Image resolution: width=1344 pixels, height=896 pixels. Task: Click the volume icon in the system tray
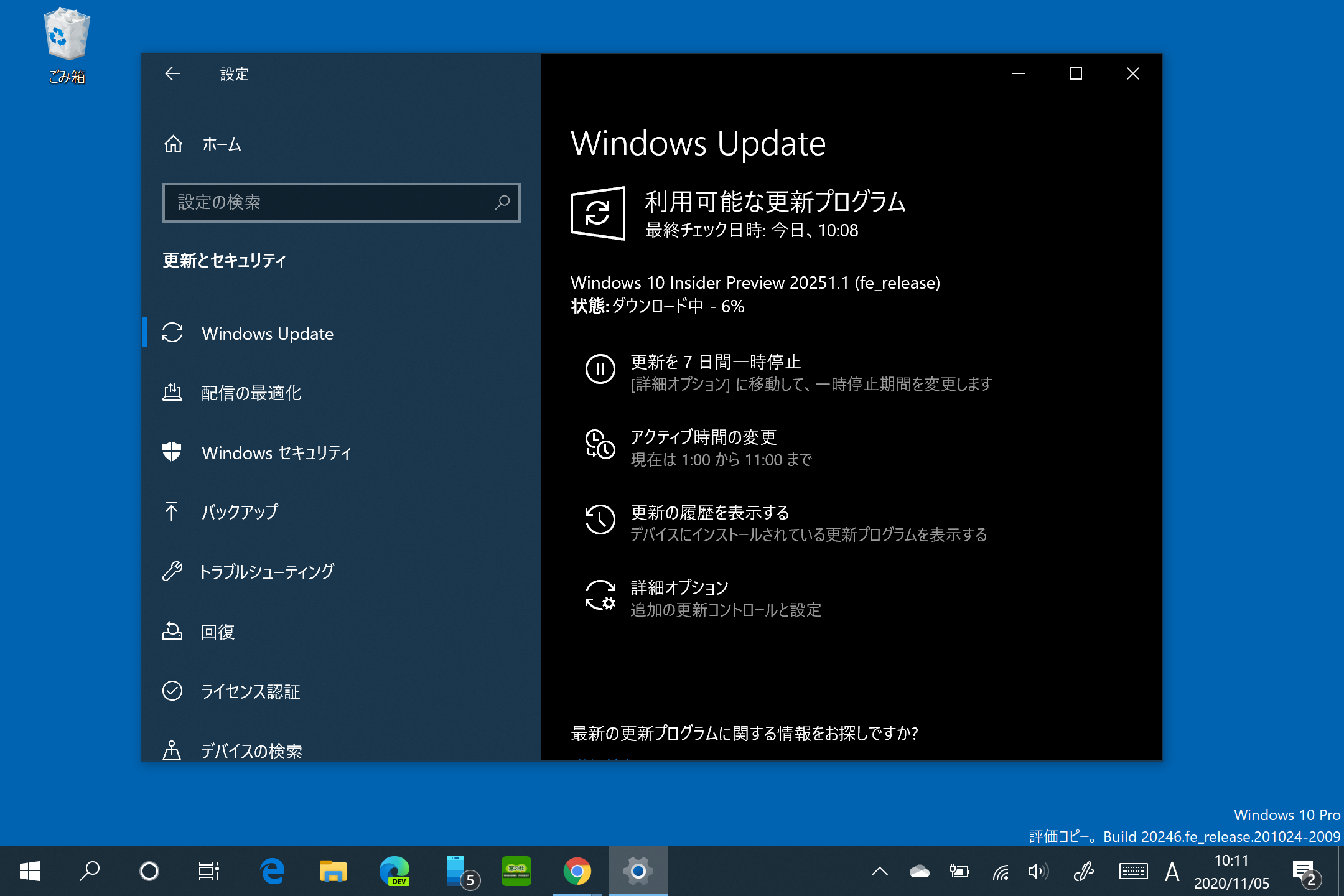1037,872
